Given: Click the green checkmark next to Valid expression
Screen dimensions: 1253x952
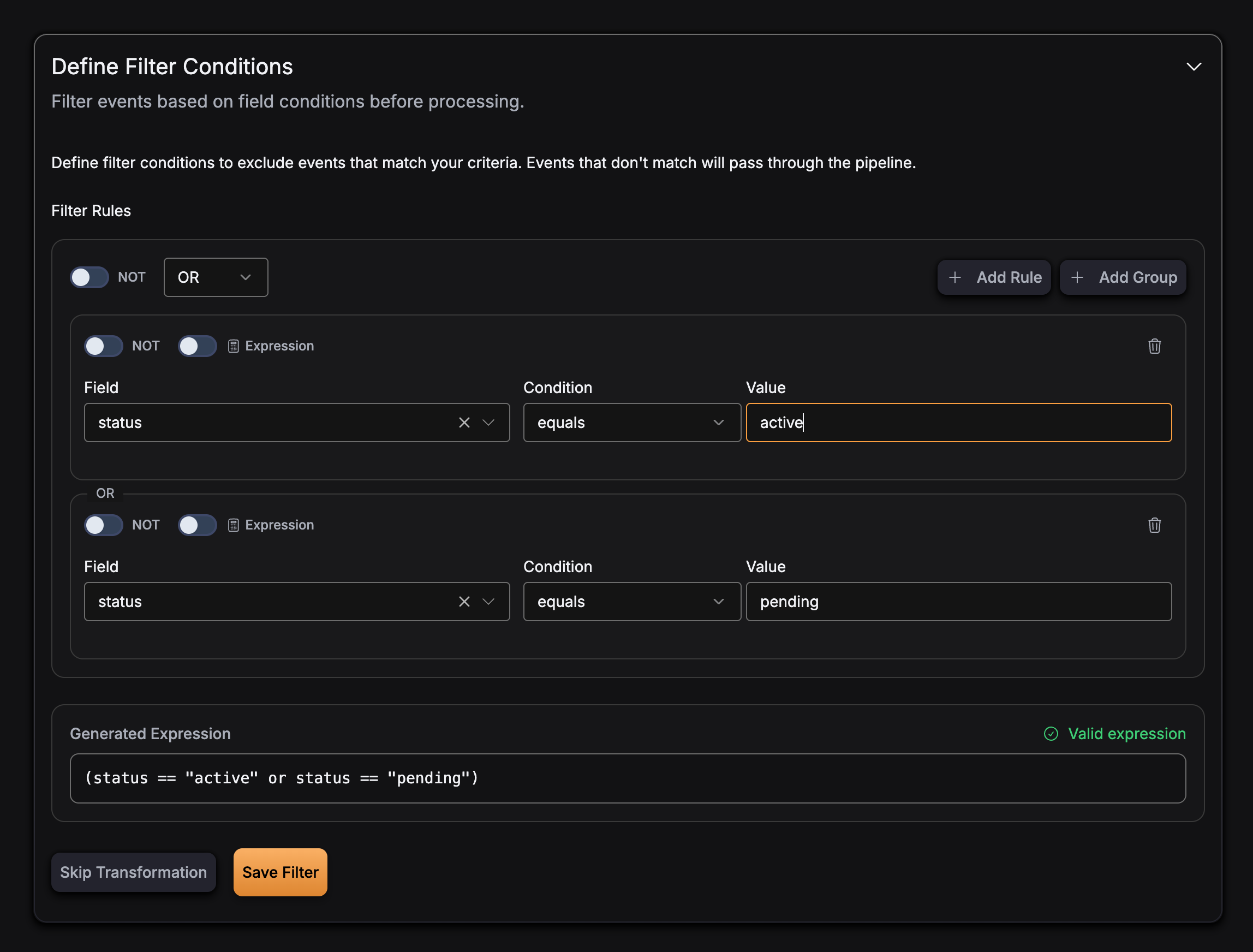Looking at the screenshot, I should click(1051, 733).
